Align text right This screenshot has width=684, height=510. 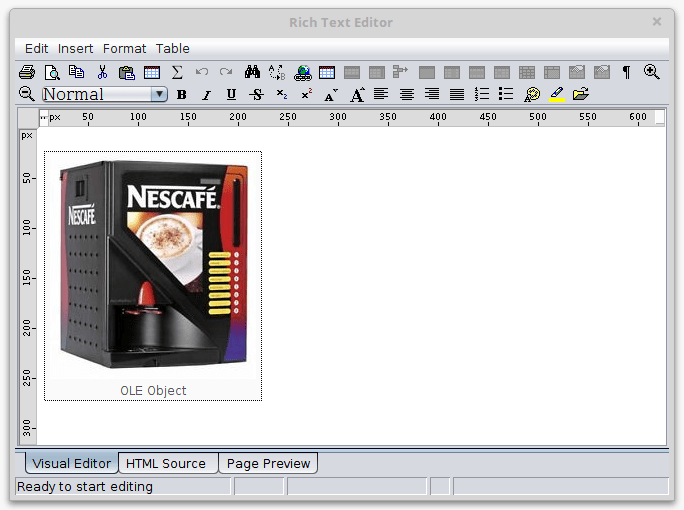(432, 94)
